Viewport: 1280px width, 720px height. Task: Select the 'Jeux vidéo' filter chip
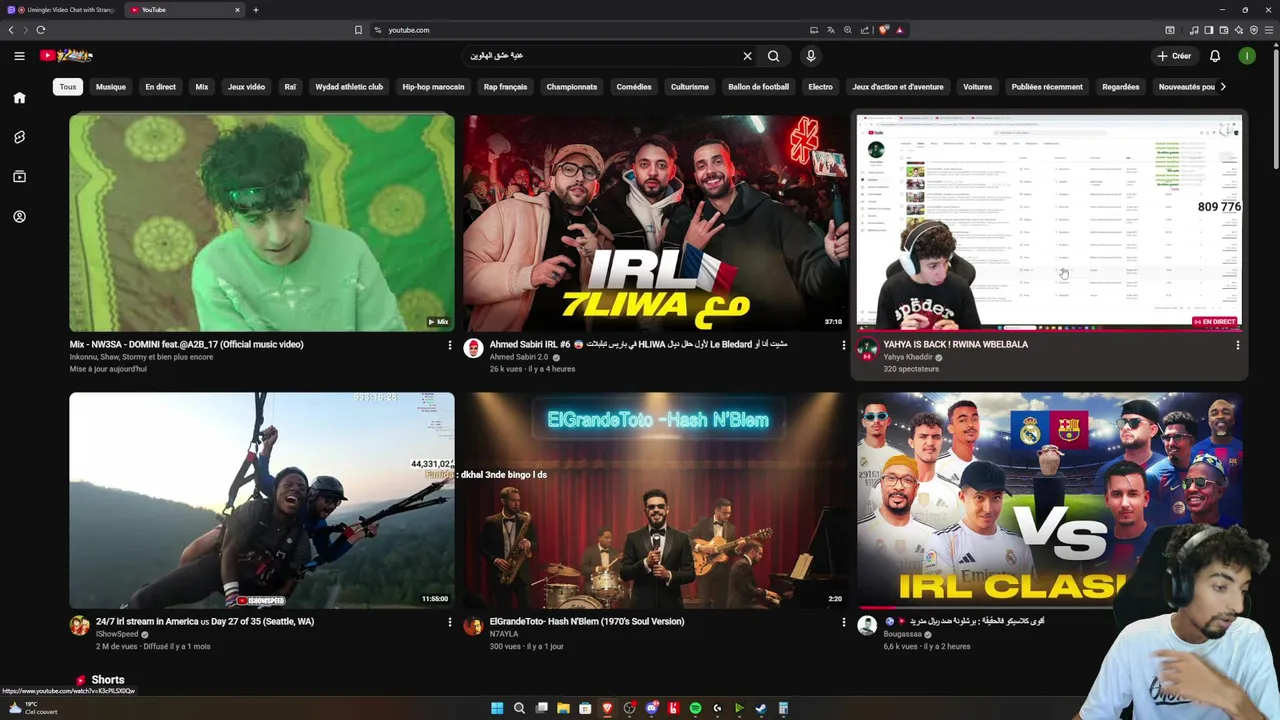(246, 87)
